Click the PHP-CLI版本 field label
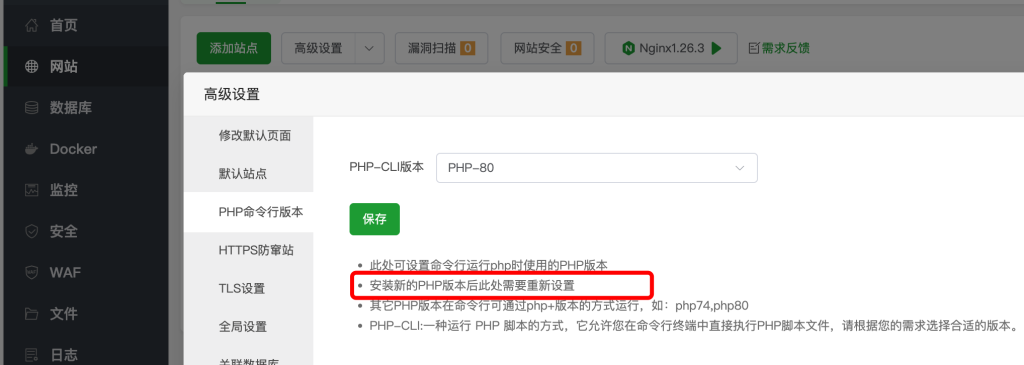This screenshot has height=365, width=1024. (x=387, y=167)
